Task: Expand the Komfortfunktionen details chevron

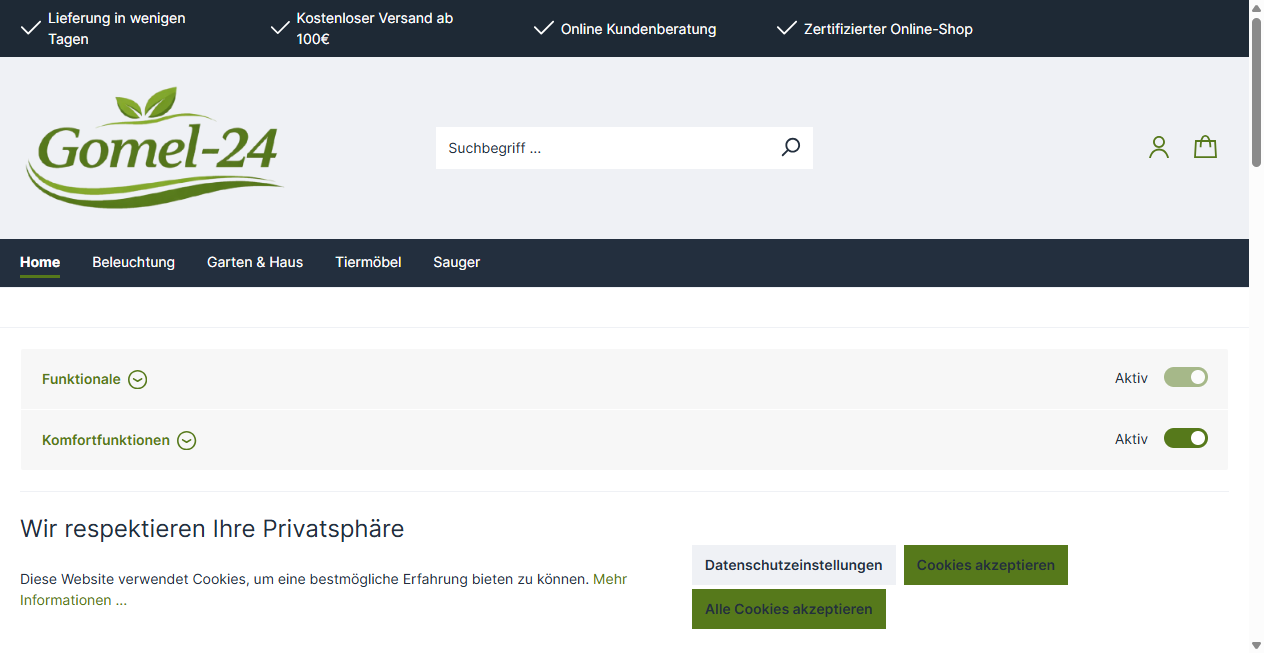Action: coord(187,440)
